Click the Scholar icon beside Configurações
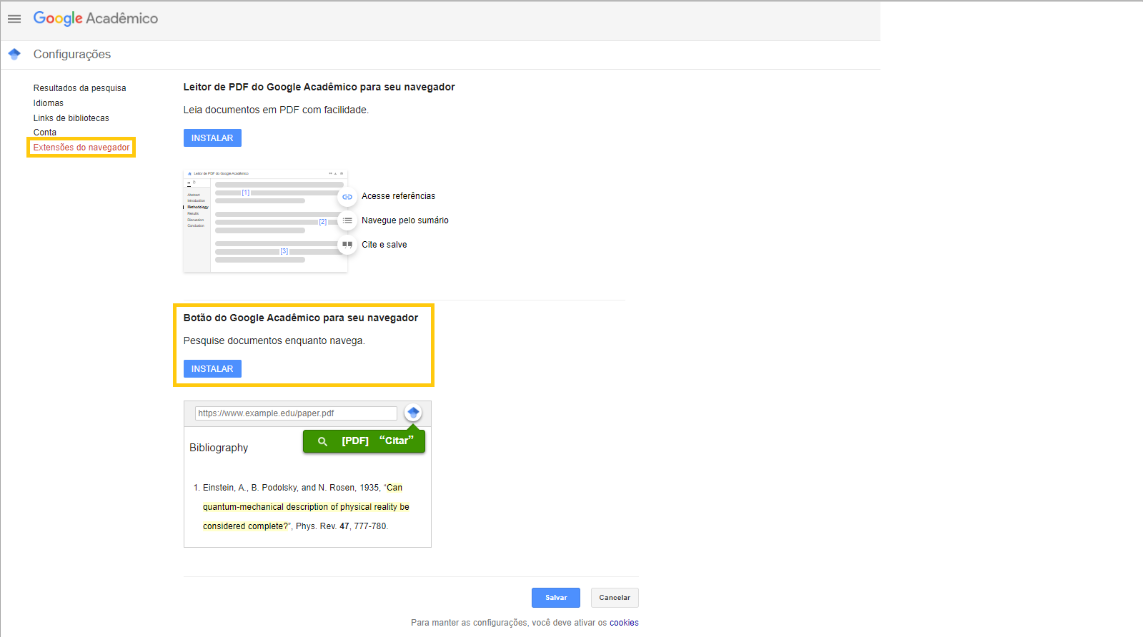Image resolution: width=1143 pixels, height=637 pixels. [15, 54]
